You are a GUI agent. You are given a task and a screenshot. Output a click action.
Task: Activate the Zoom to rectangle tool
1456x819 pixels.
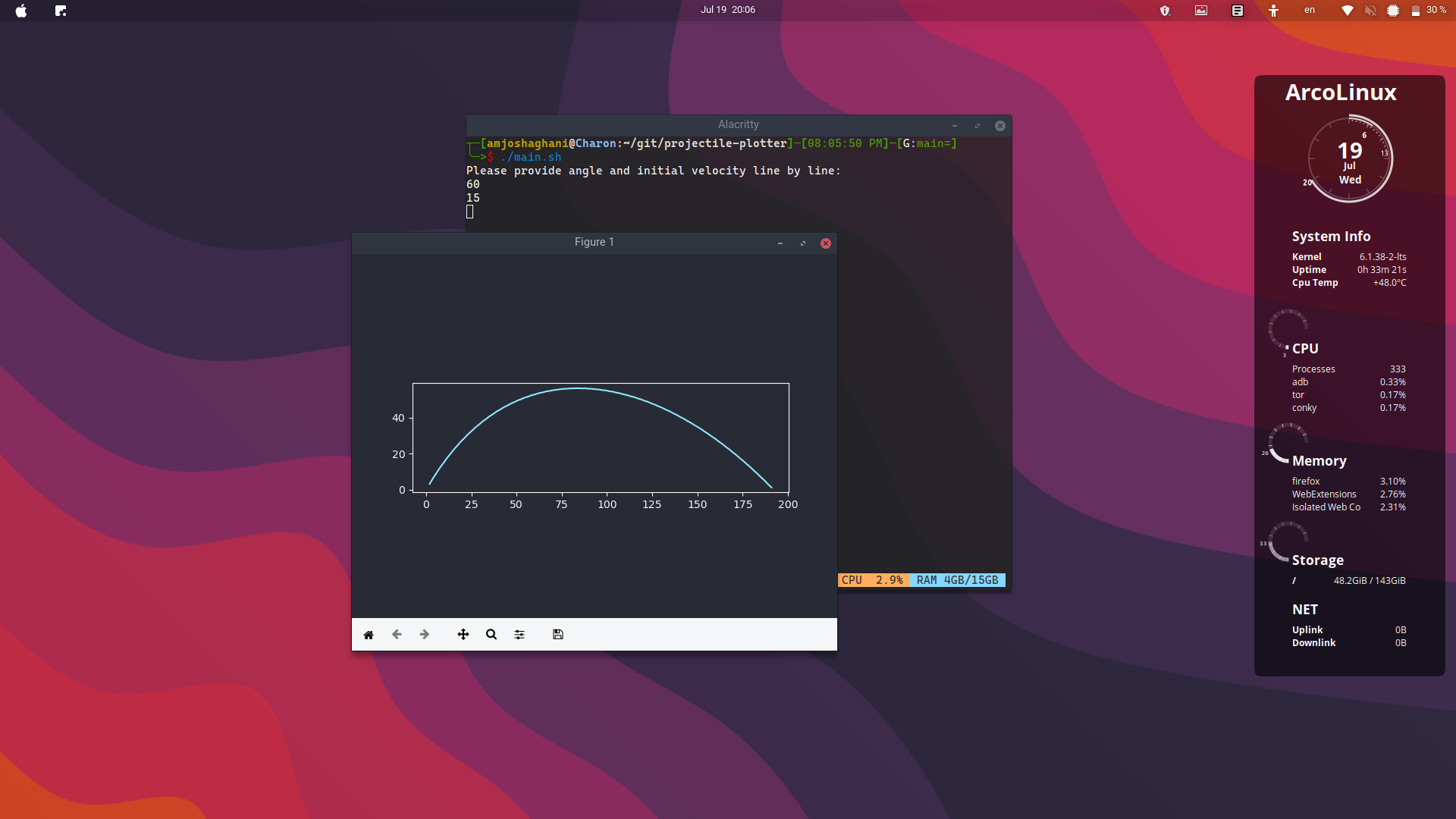[x=491, y=635]
